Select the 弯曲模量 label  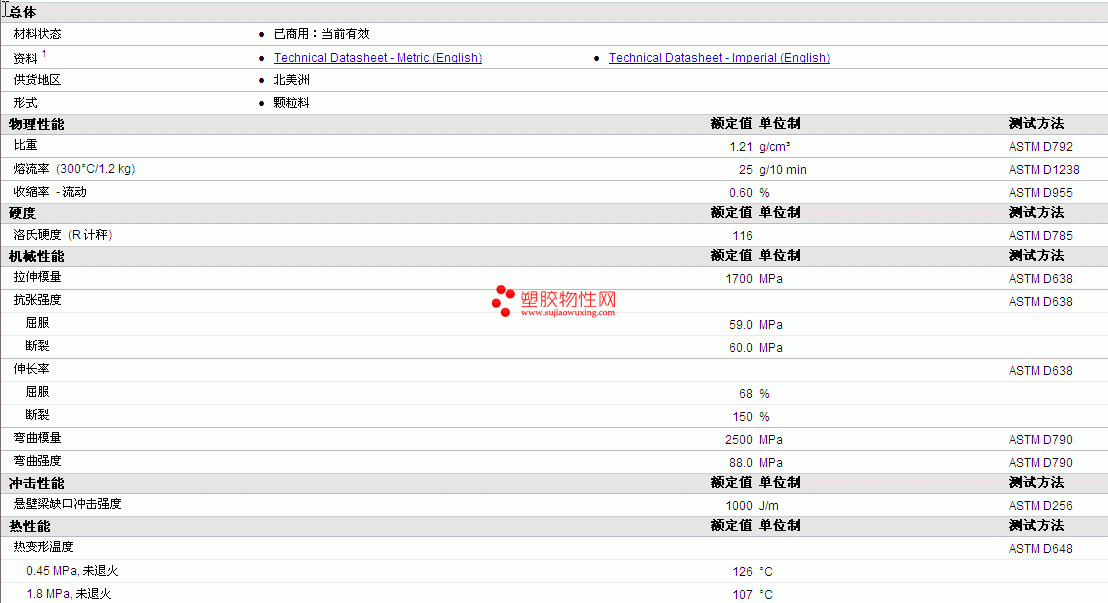tap(37, 438)
